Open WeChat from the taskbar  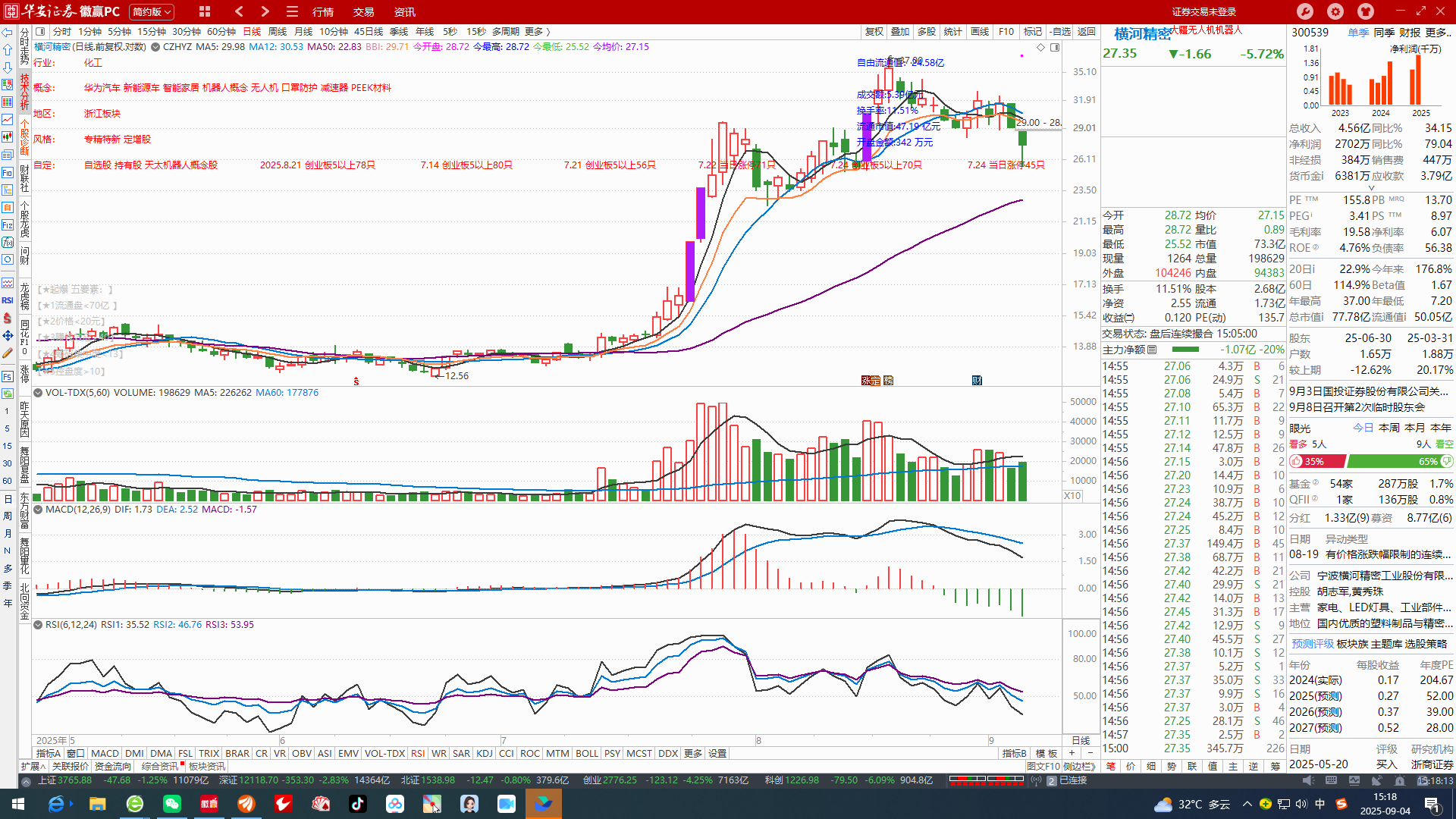[x=172, y=804]
